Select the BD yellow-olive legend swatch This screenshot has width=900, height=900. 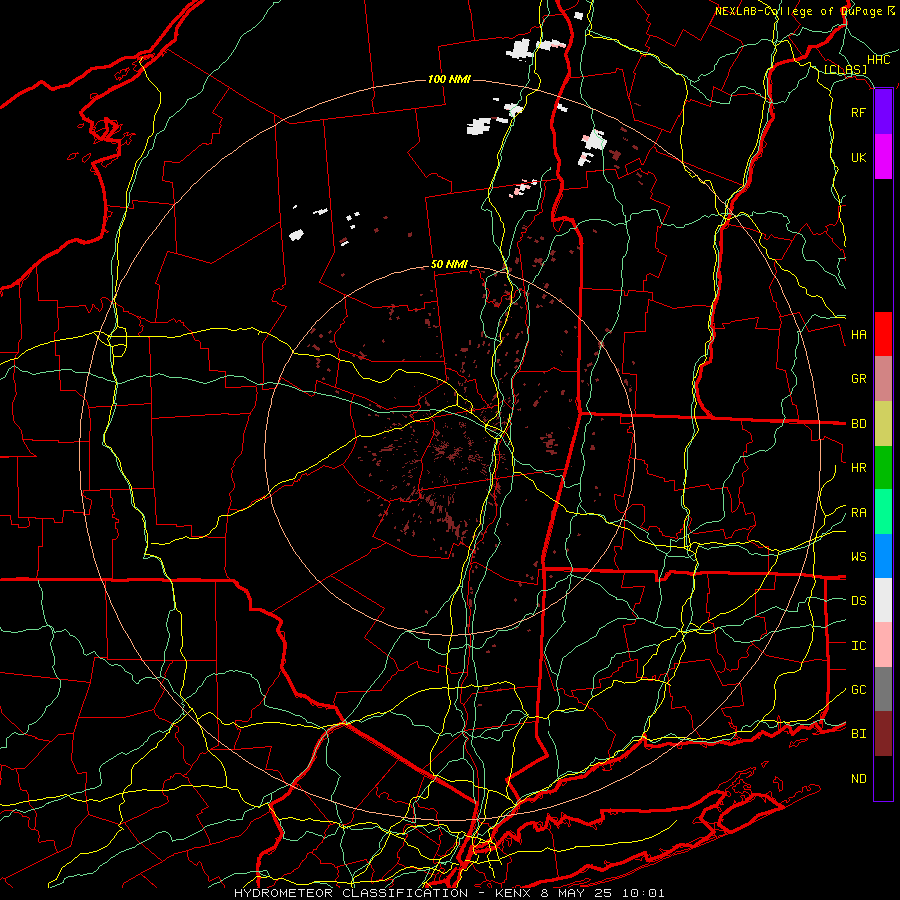[883, 423]
